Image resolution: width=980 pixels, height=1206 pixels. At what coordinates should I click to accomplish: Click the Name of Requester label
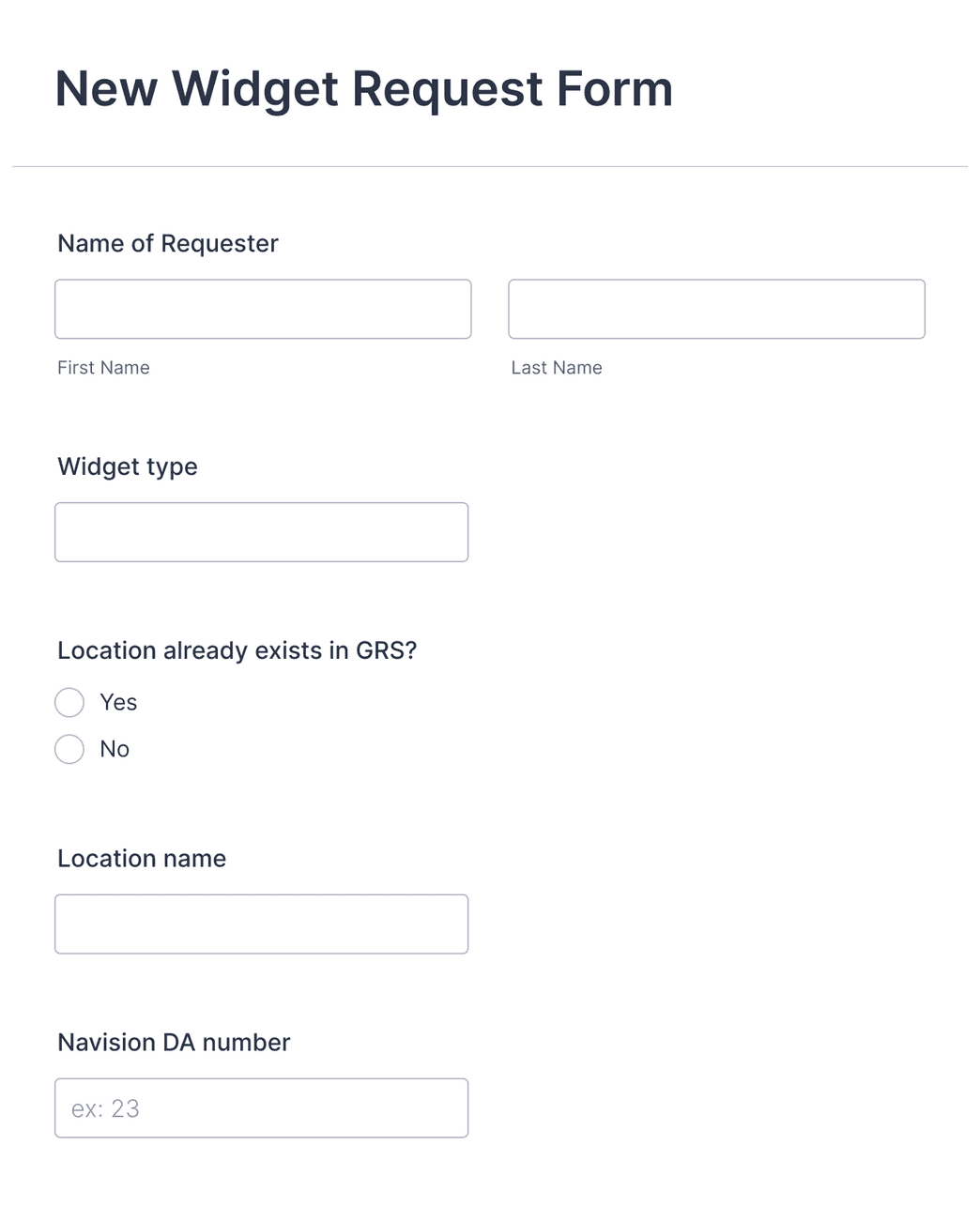pyautogui.click(x=167, y=243)
